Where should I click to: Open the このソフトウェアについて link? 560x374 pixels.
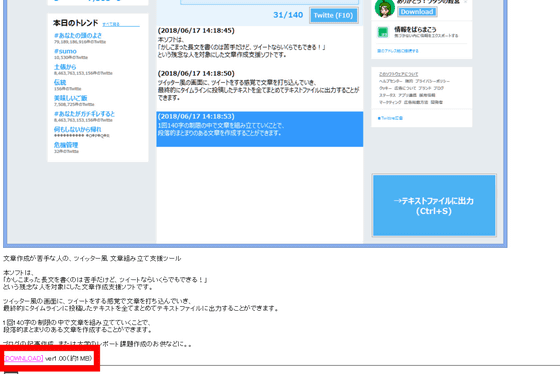coord(399,74)
